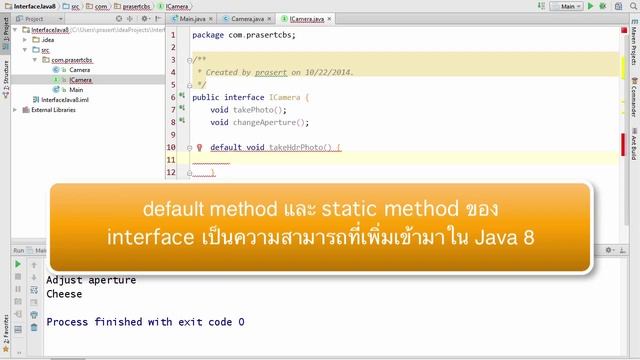
Task: Click the Stop square in Run panel
Action: click(18, 277)
